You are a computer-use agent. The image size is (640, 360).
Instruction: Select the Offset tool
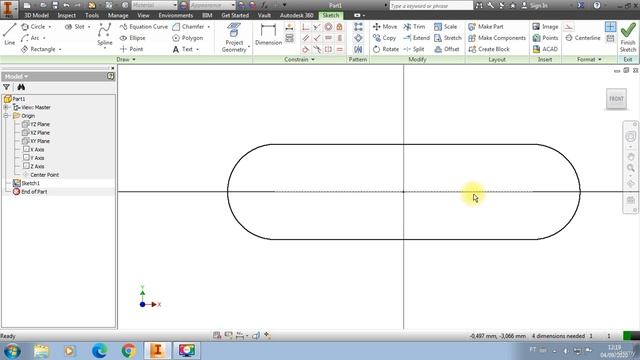tap(447, 49)
